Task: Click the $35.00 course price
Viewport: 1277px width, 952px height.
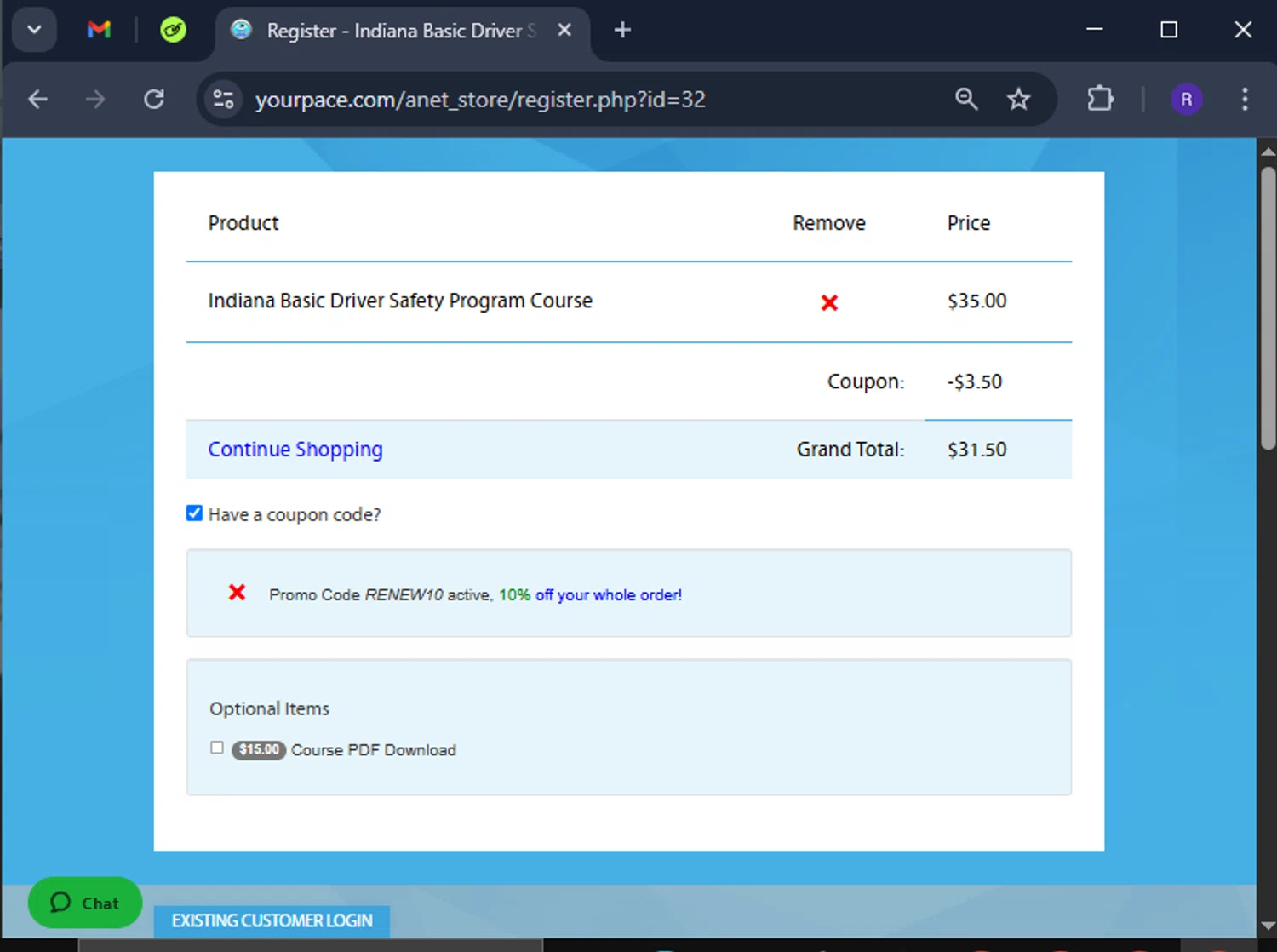Action: 977,301
